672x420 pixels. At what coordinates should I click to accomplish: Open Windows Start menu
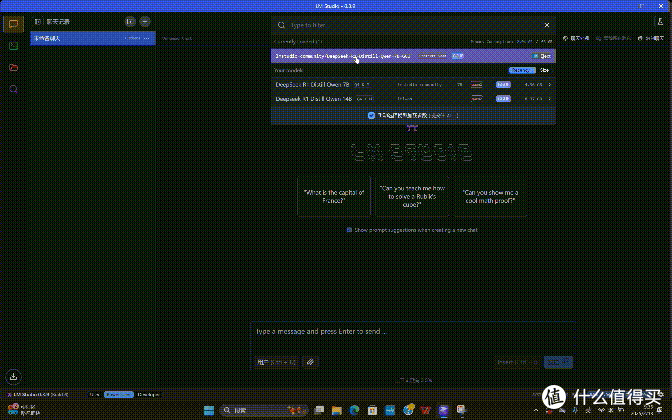(x=209, y=411)
